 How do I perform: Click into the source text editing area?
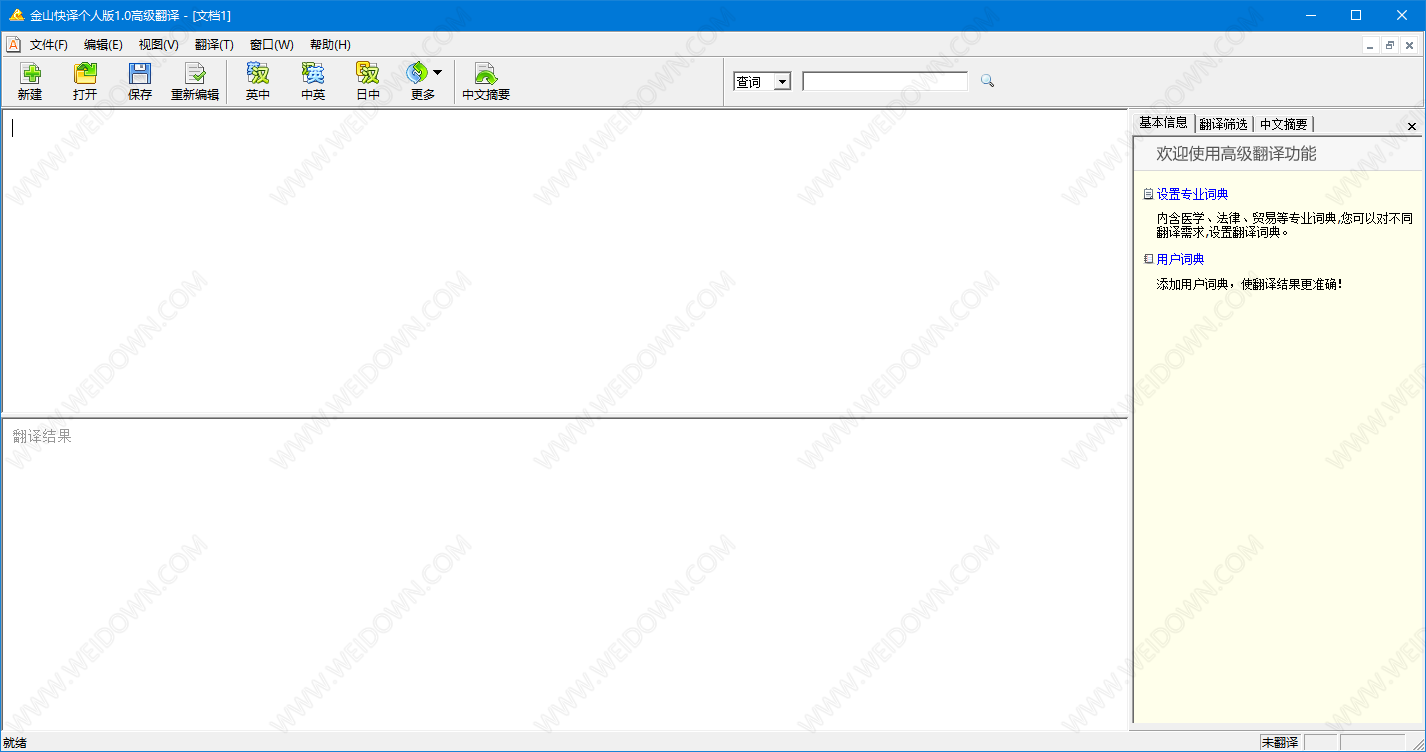(x=565, y=262)
